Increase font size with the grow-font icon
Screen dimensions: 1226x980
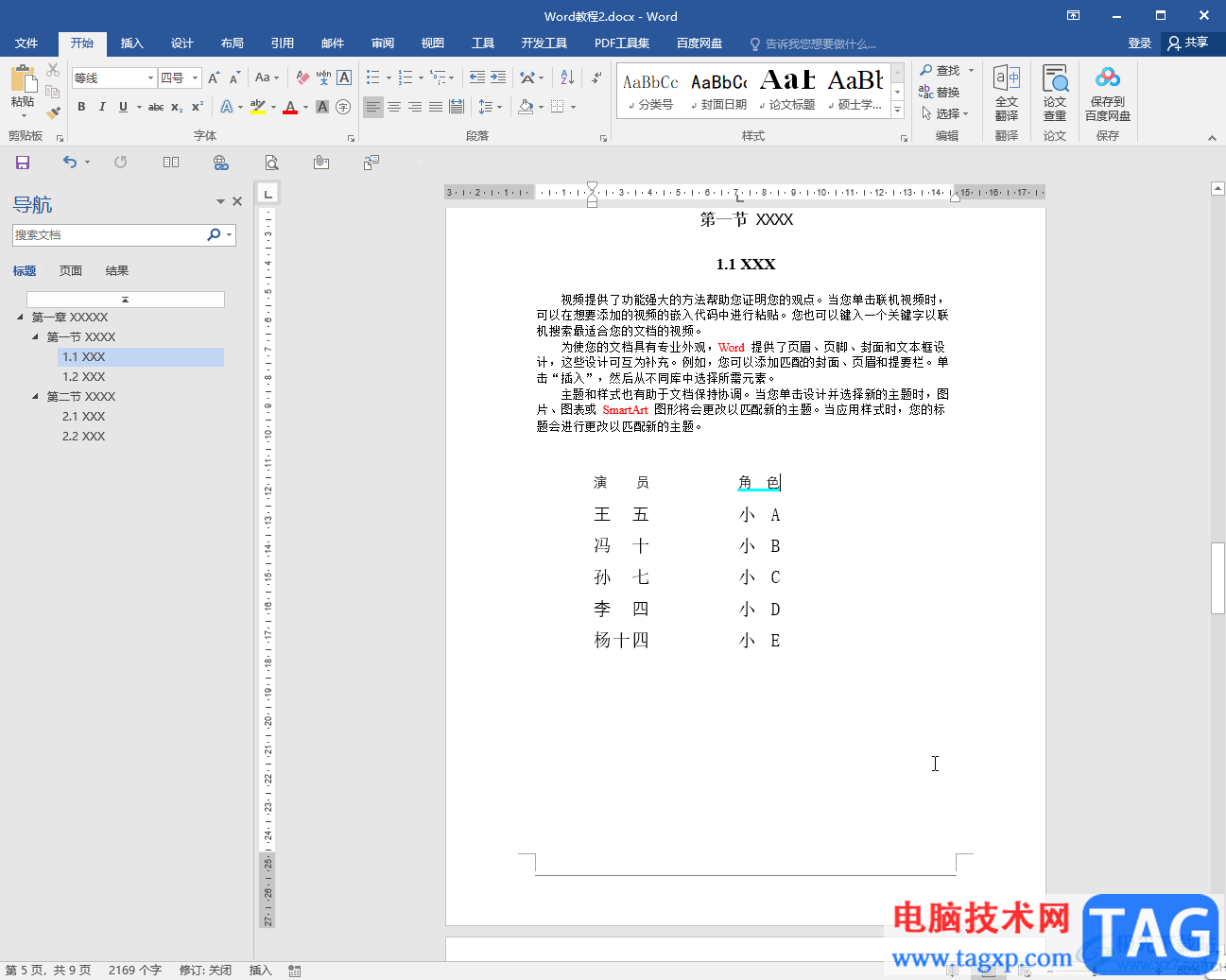tap(214, 77)
